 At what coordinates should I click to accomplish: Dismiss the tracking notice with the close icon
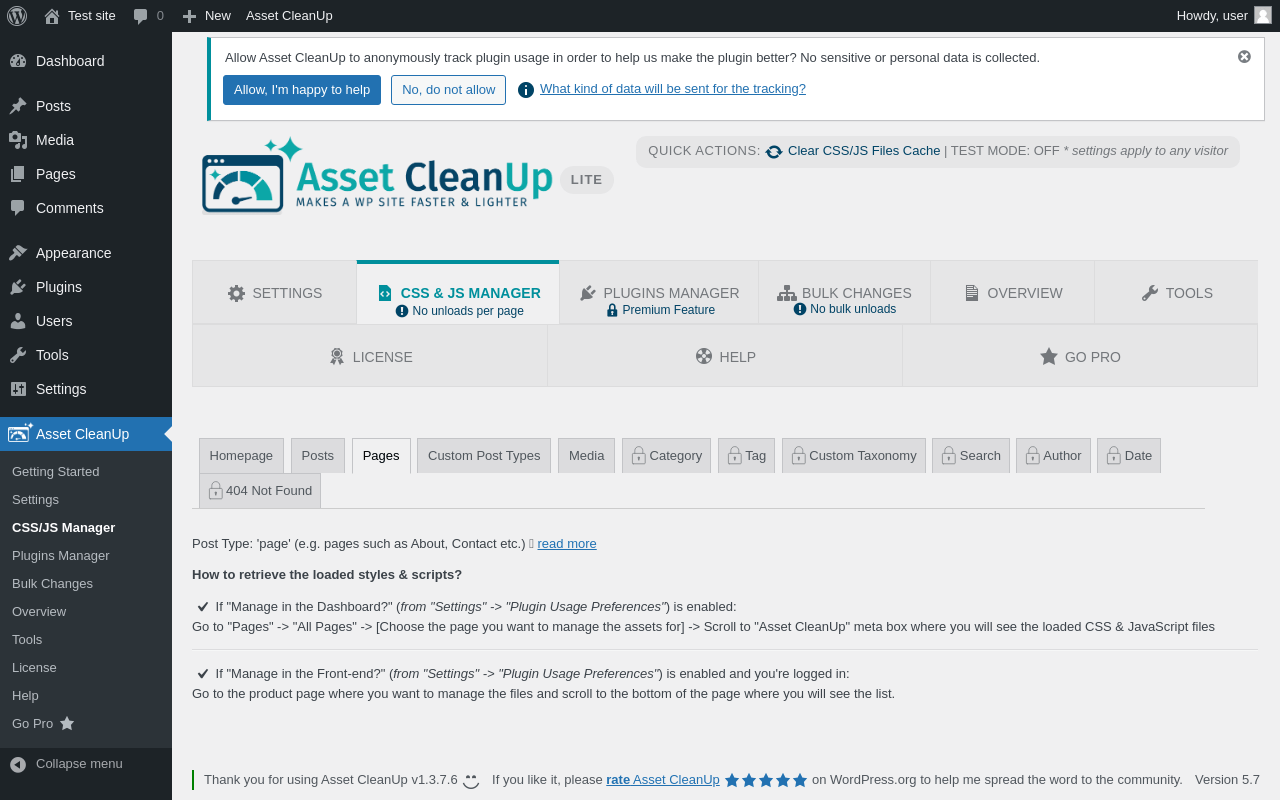[1244, 57]
